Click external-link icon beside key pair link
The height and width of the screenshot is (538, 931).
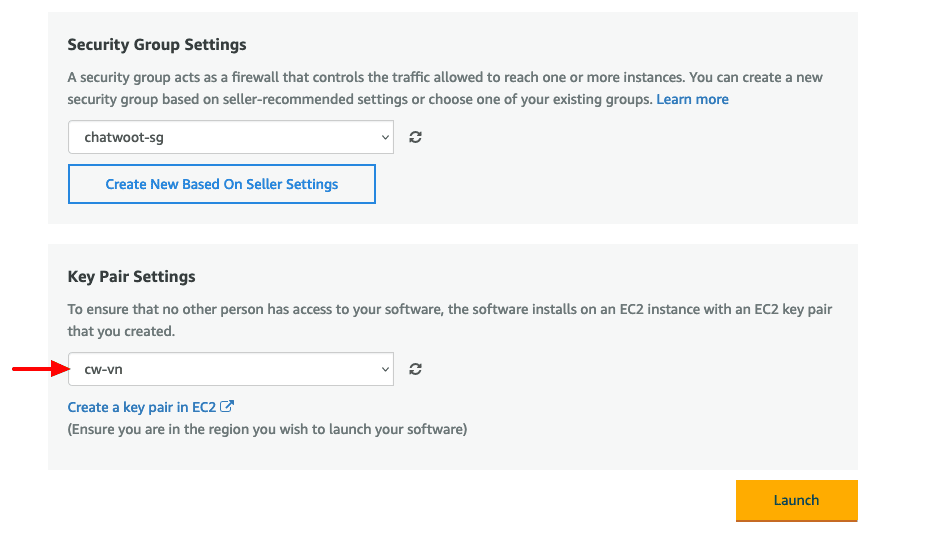click(x=227, y=407)
